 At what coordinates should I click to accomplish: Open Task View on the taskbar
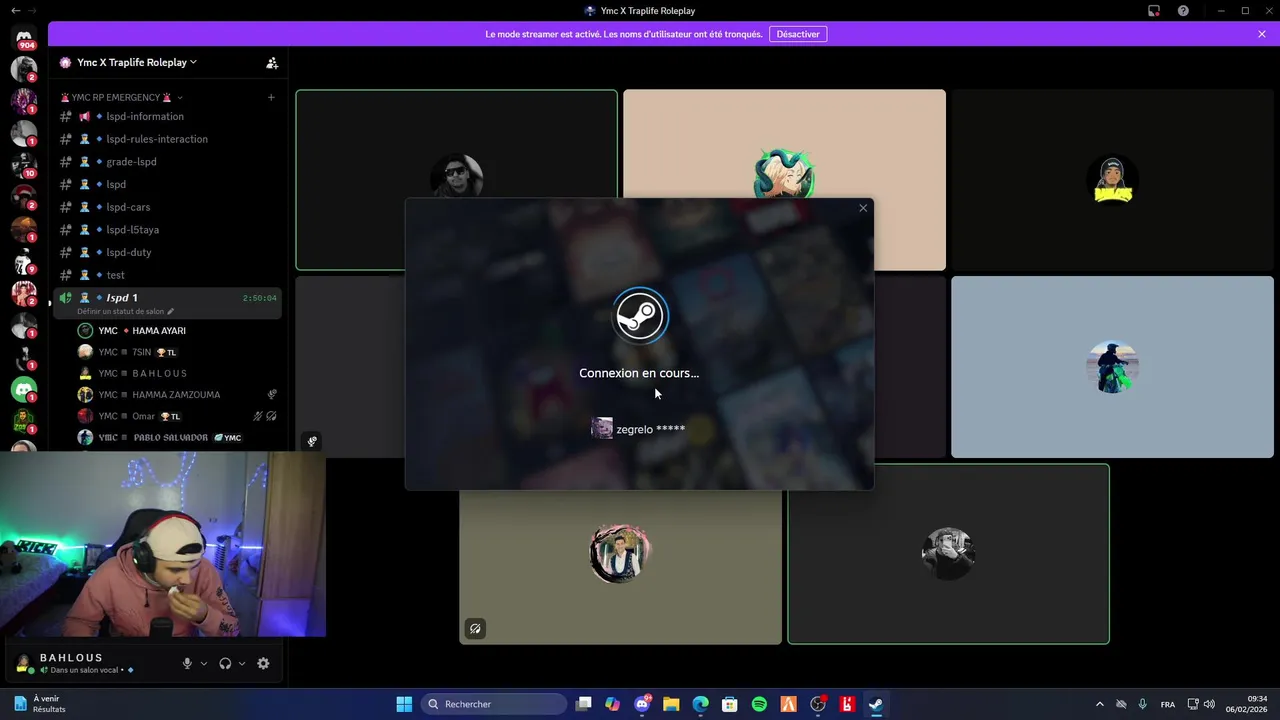point(584,704)
